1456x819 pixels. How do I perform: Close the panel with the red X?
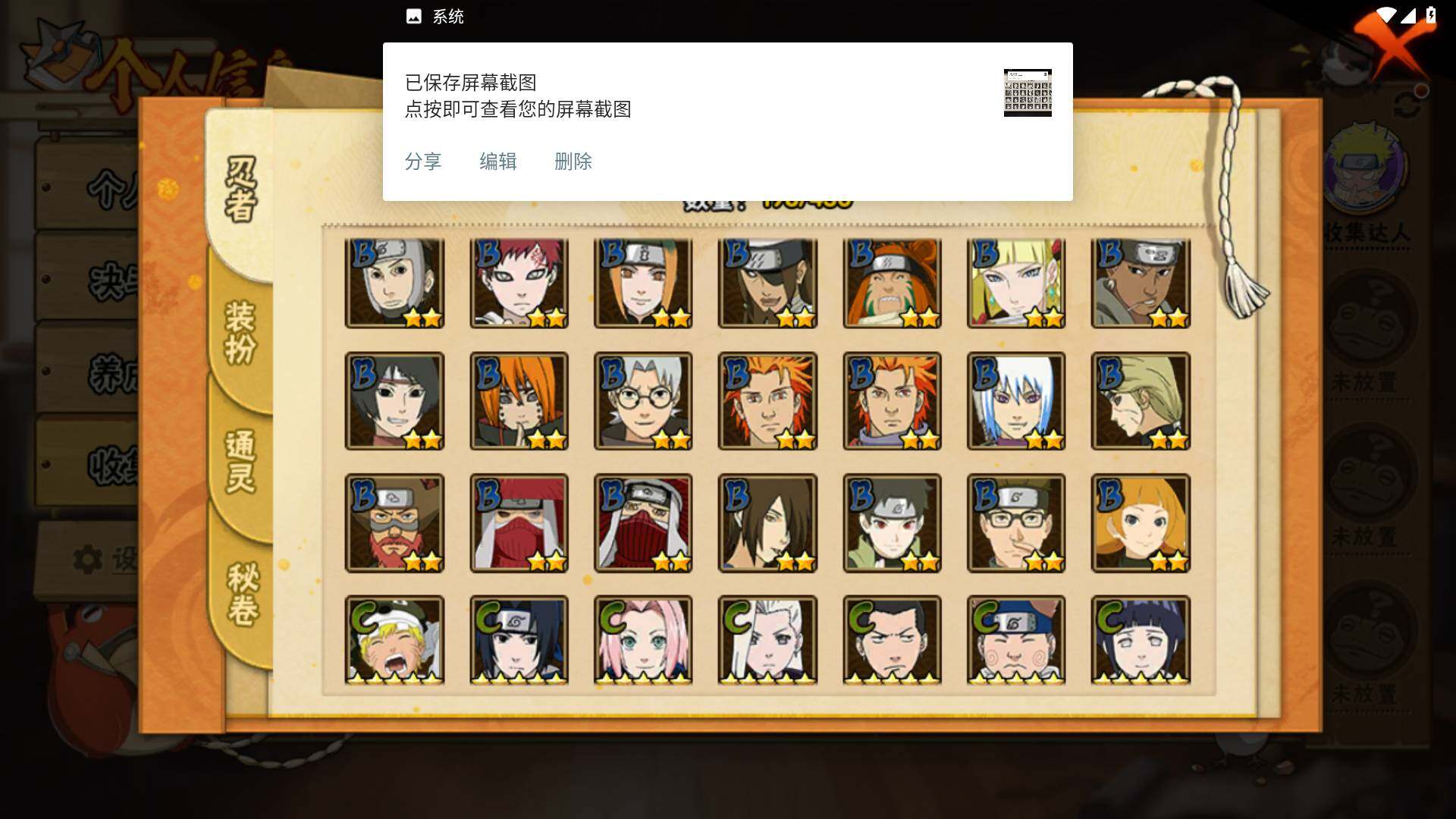pyautogui.click(x=1394, y=45)
